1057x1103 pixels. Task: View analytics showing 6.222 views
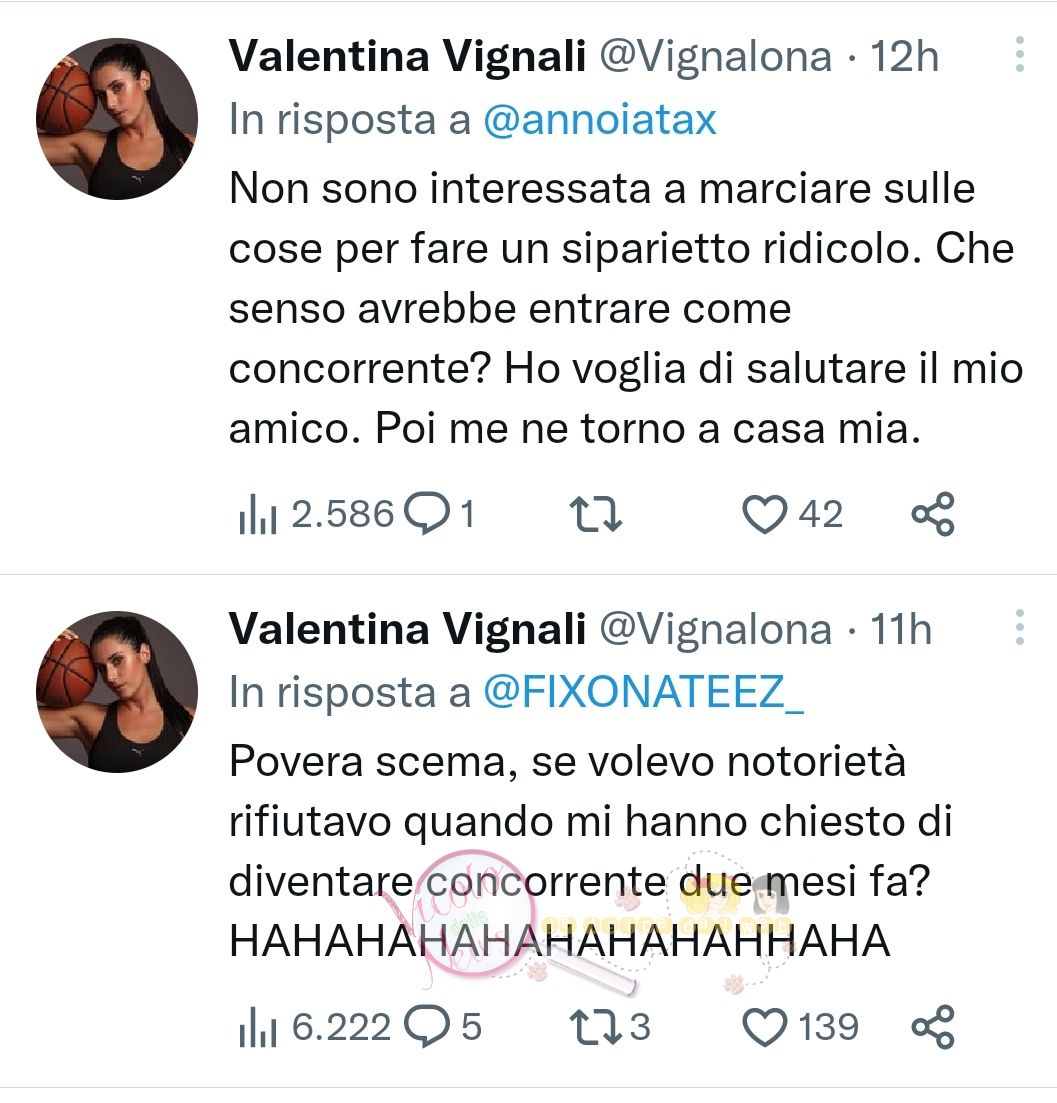(x=314, y=1027)
